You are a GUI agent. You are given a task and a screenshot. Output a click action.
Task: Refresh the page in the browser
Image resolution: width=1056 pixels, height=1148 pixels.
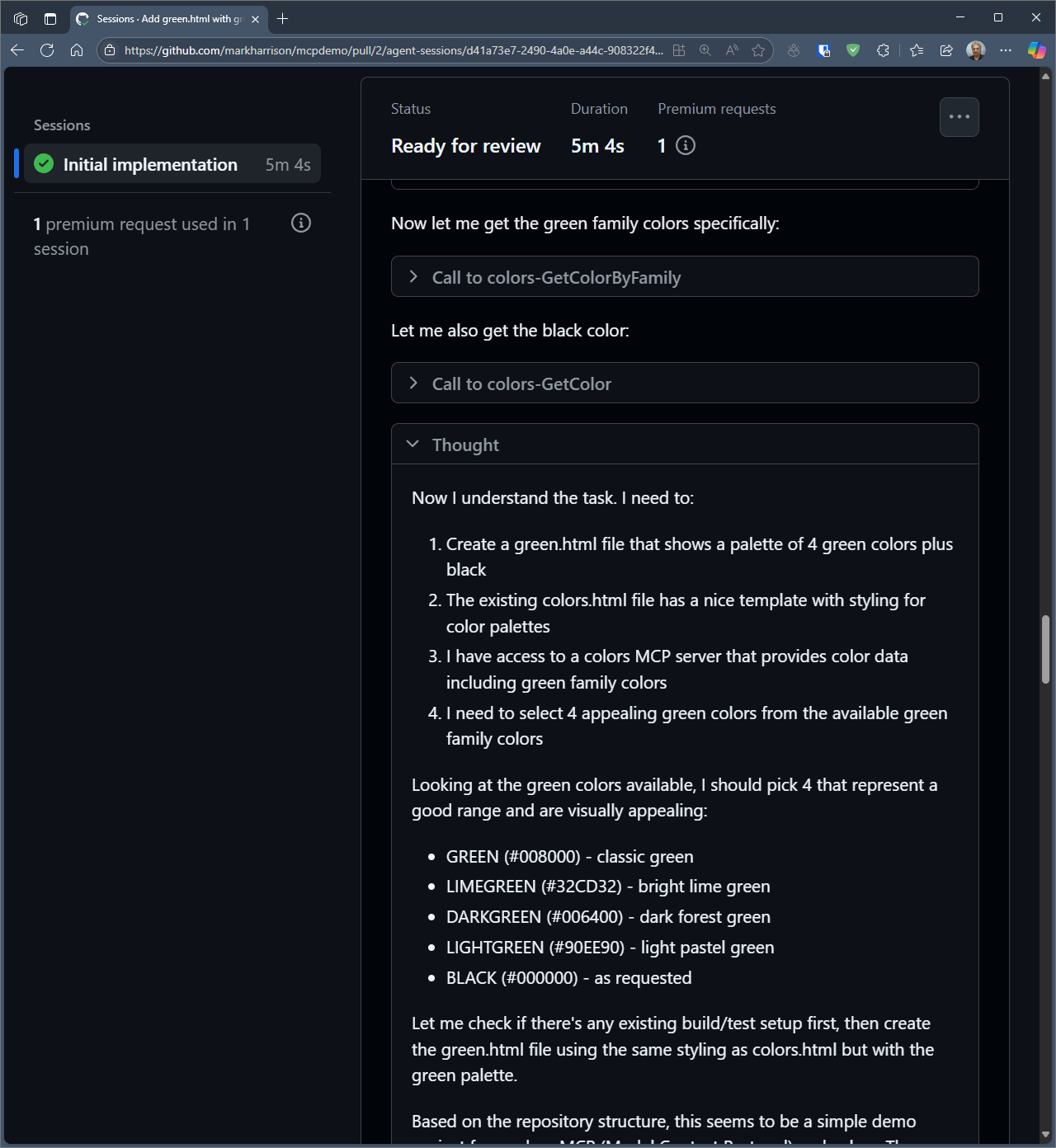pyautogui.click(x=47, y=50)
